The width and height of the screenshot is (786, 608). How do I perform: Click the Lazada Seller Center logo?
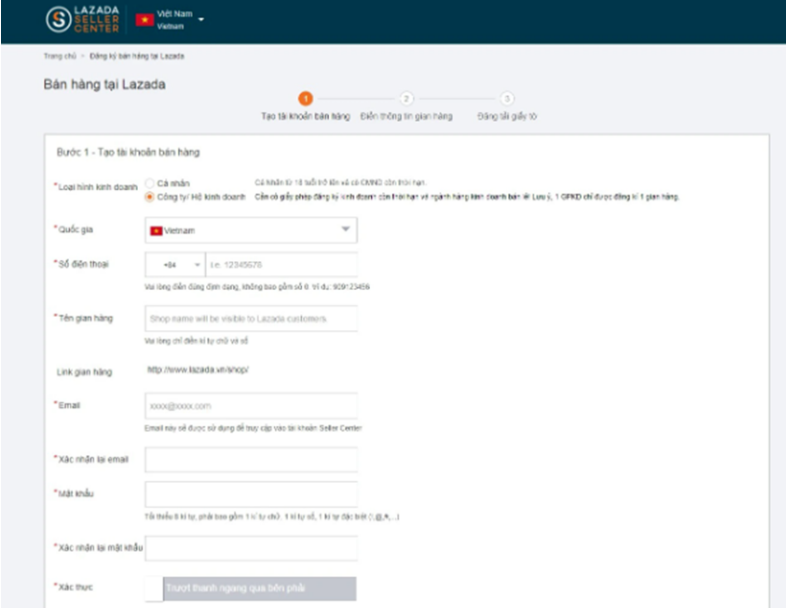point(83,20)
